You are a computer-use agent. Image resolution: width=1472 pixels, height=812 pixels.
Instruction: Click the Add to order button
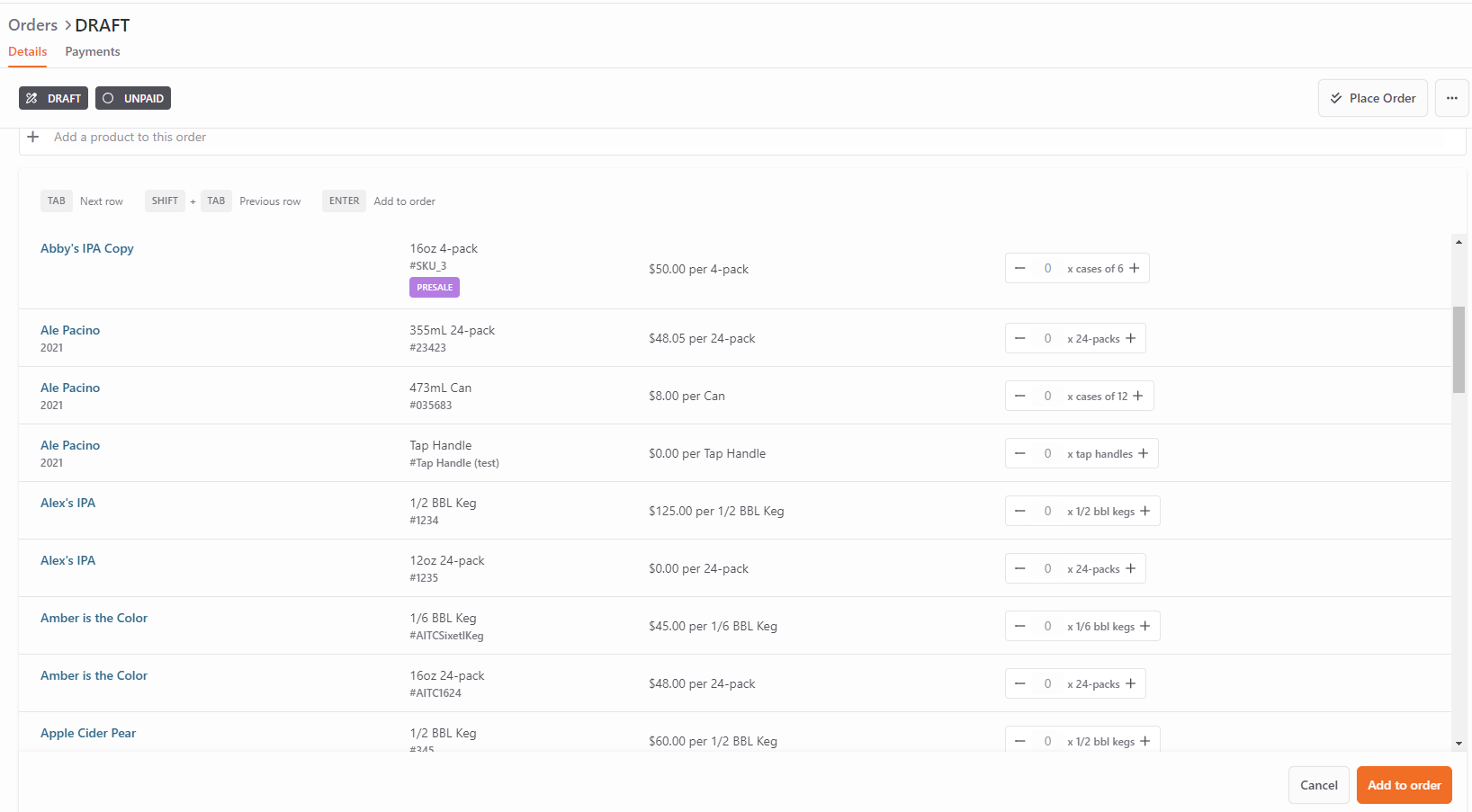(1405, 785)
